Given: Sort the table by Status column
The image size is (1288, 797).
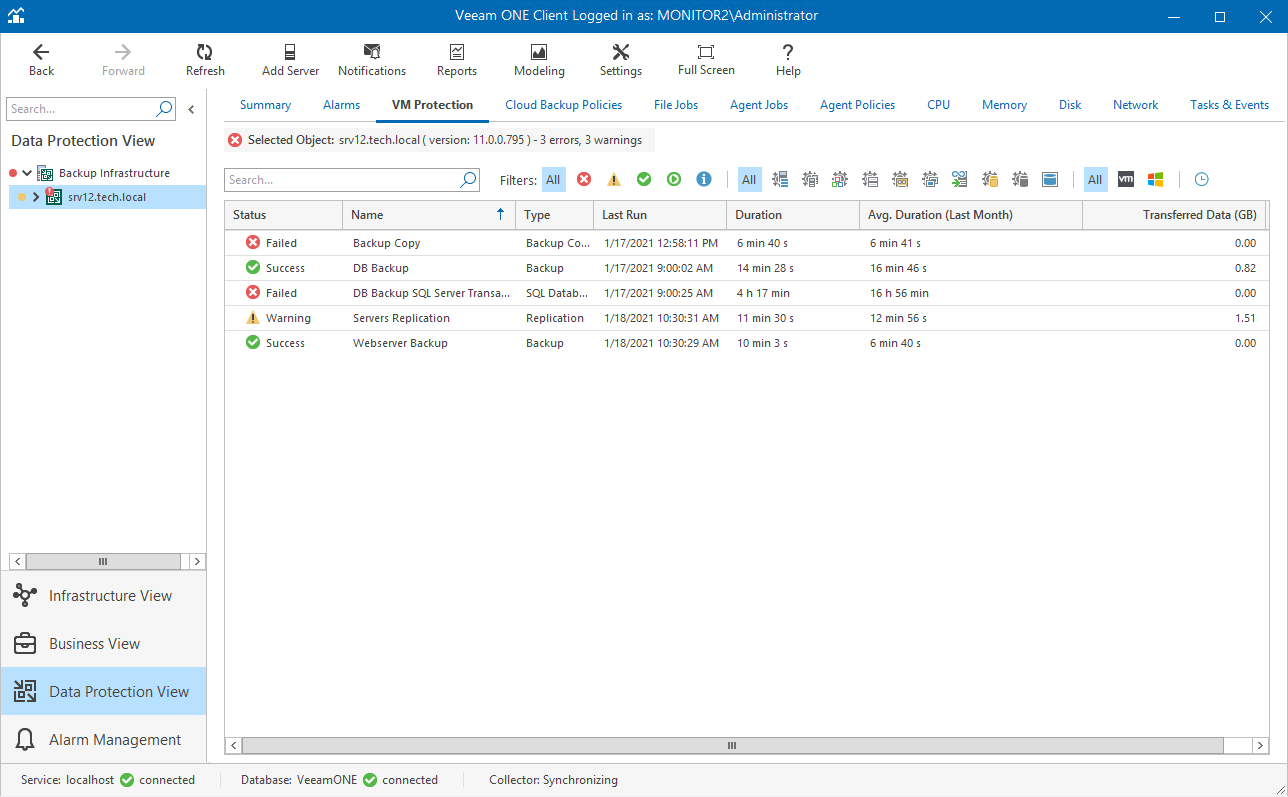Looking at the screenshot, I should (284, 215).
